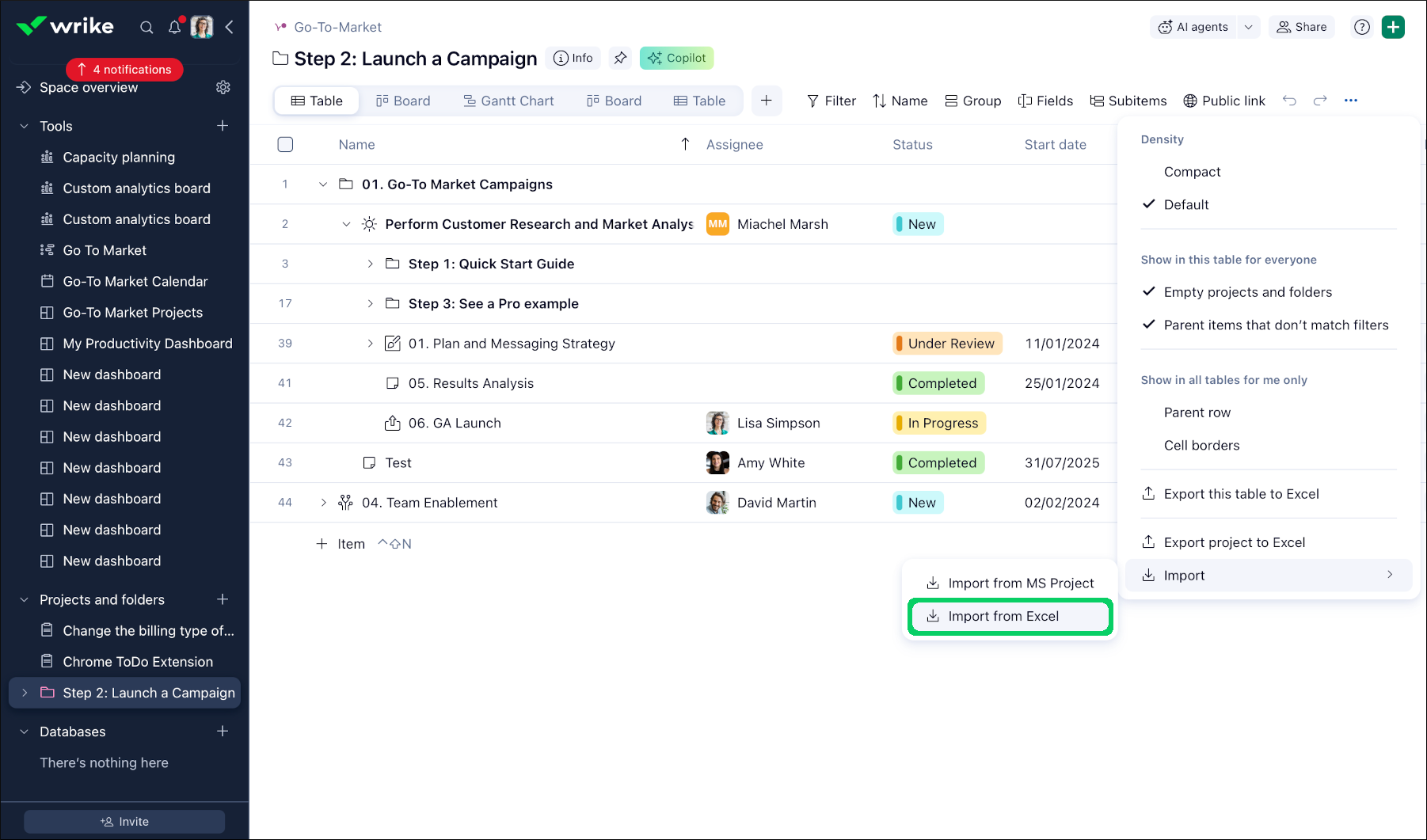Open the help question mark icon

tap(1361, 27)
